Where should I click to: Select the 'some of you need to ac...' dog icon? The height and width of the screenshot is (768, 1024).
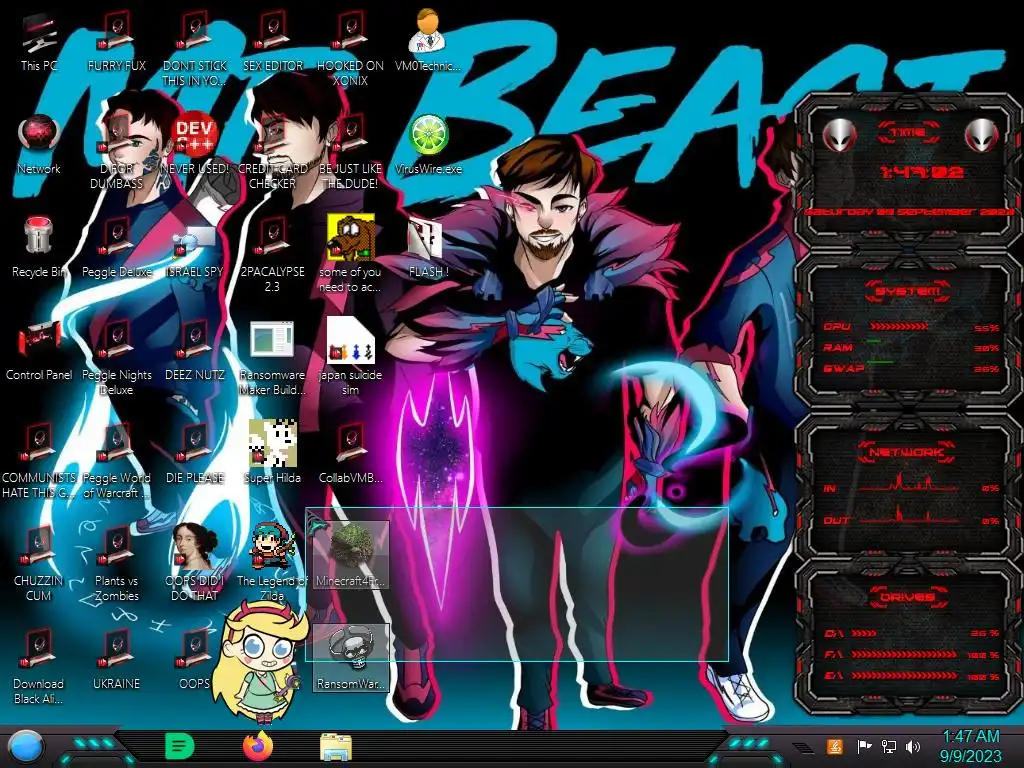[350, 253]
